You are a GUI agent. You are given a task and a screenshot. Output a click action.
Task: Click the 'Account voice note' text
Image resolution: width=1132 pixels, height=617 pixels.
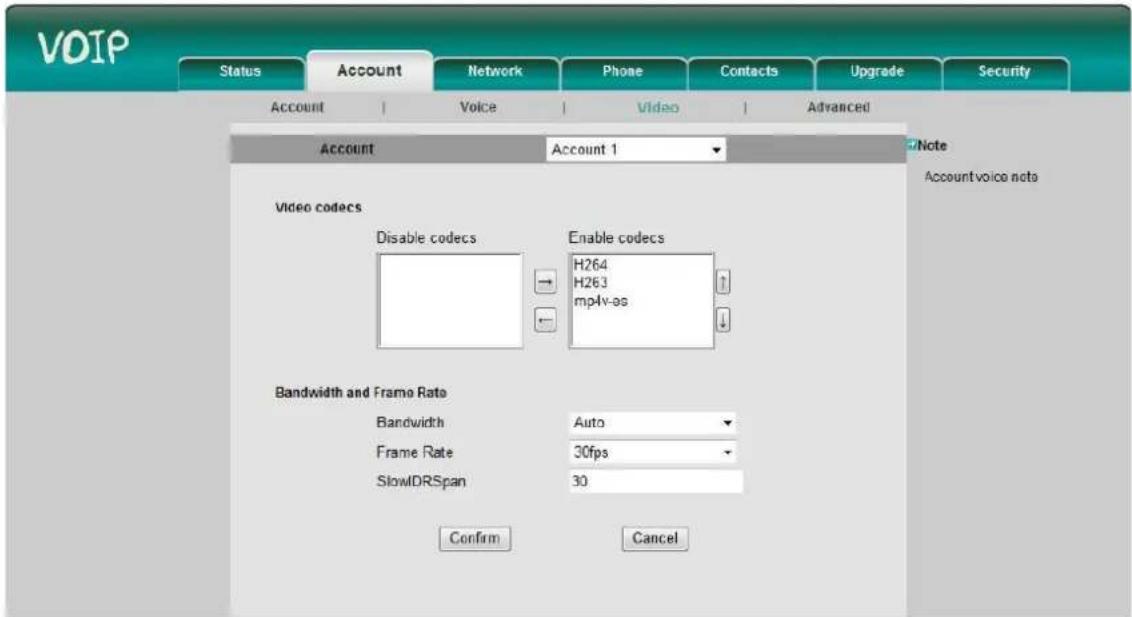(981, 177)
